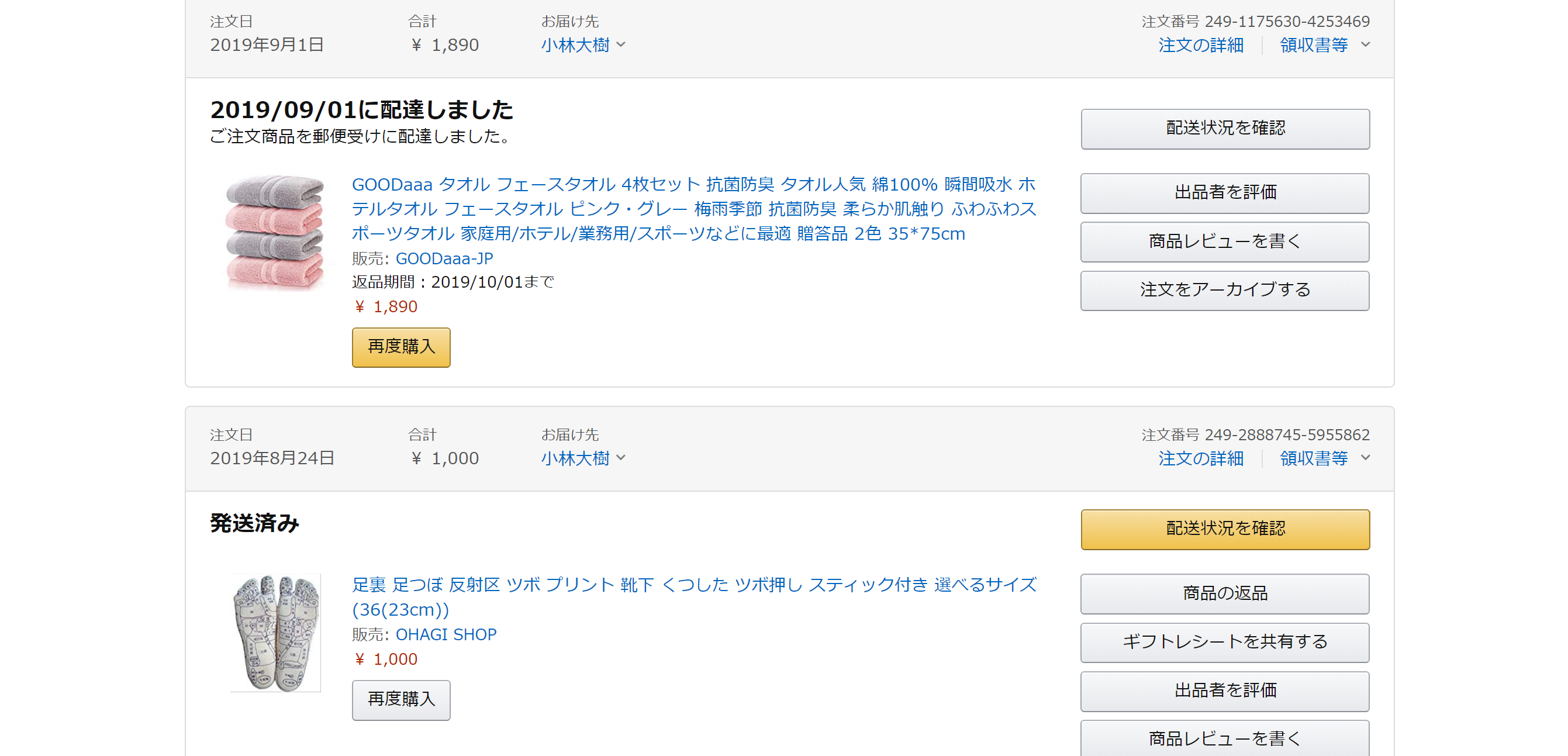Viewport: 1568px width, 756px height.
Task: Open 注文の詳細 for the September 1 order
Action: pos(1200,45)
